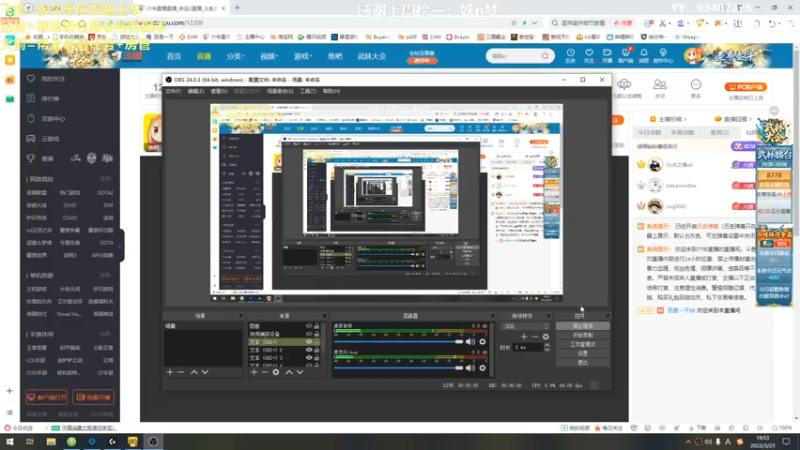Move scene up in scenes panel
The height and width of the screenshot is (450, 800).
(194, 372)
